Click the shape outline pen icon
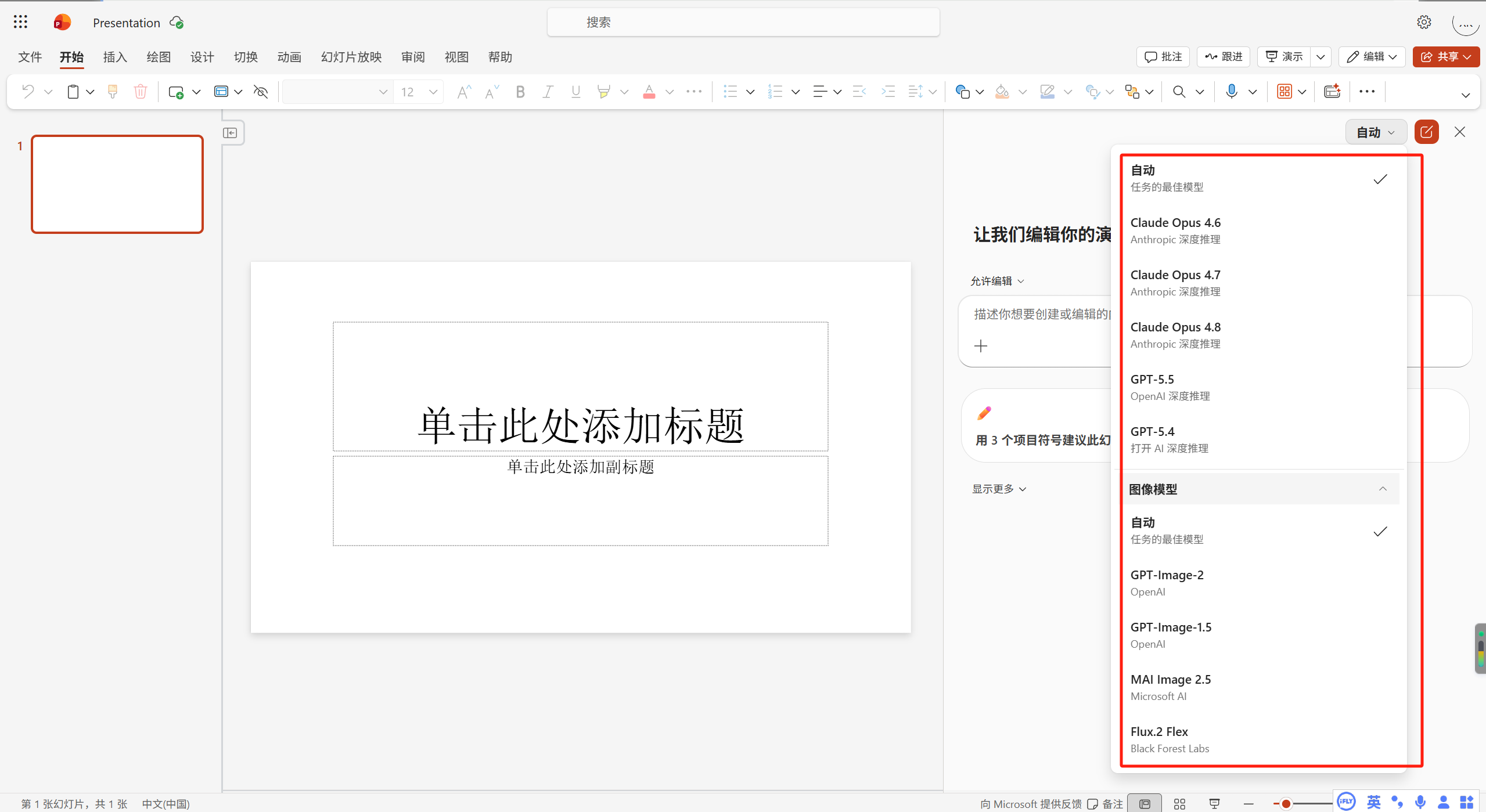Screen dimensions: 1486x812 click(x=1047, y=92)
